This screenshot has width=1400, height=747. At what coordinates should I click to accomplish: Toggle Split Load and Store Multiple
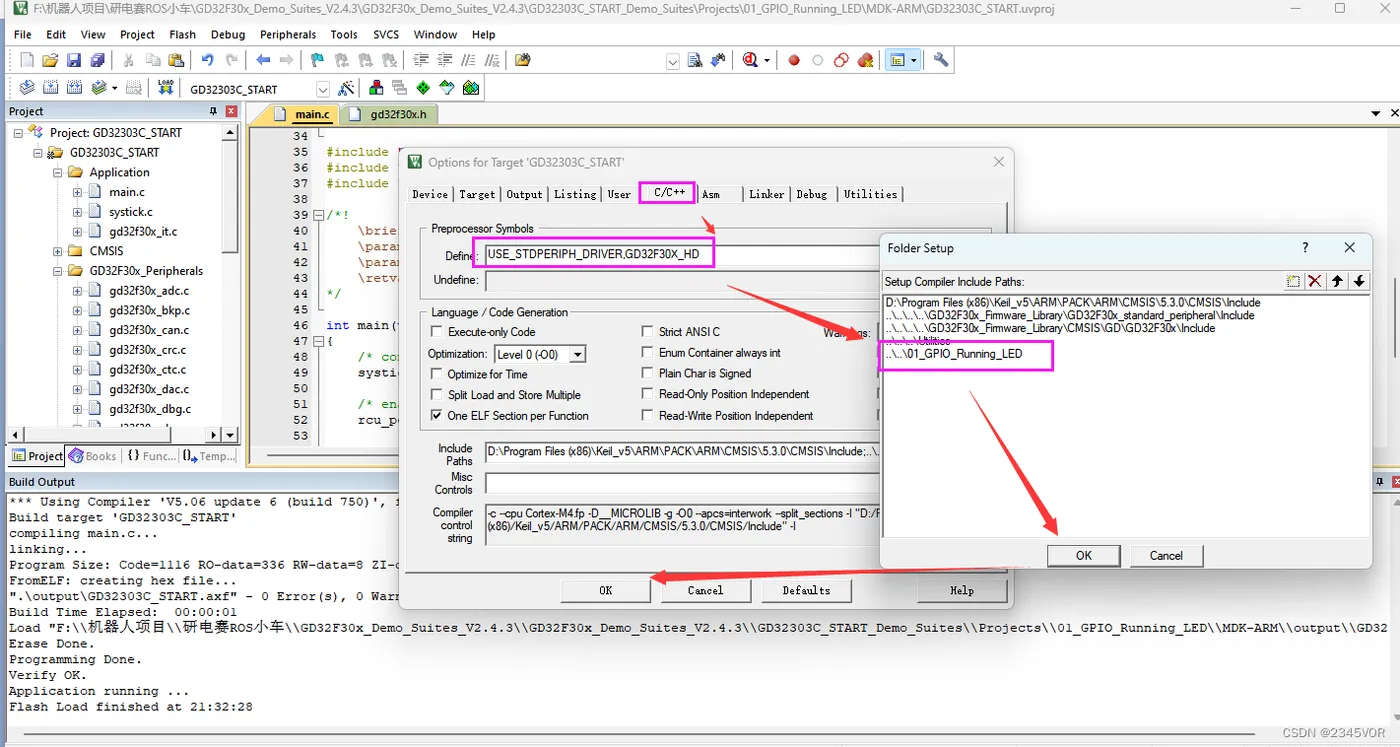[436, 395]
